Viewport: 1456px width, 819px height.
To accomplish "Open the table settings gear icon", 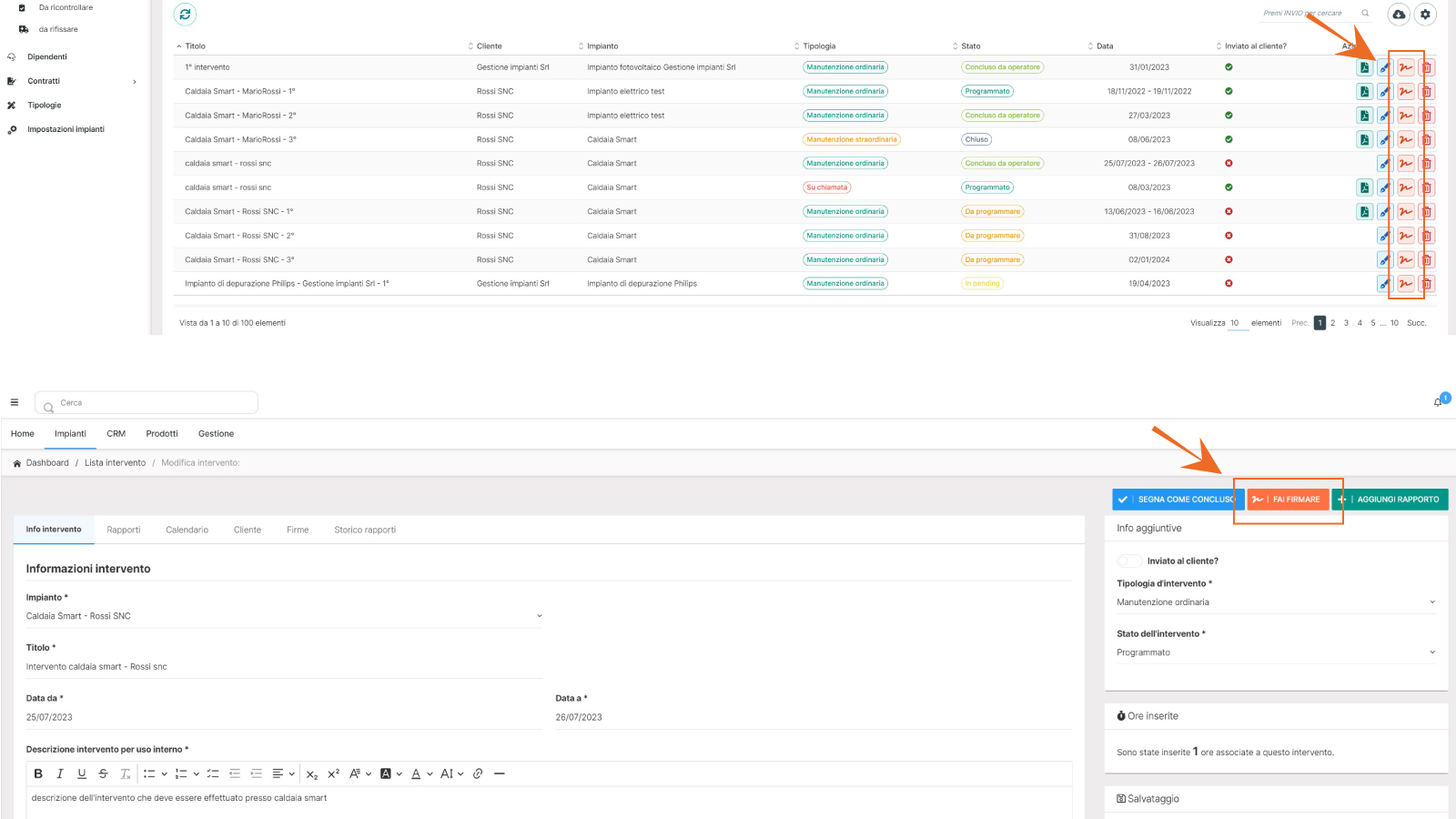I will pyautogui.click(x=1426, y=14).
